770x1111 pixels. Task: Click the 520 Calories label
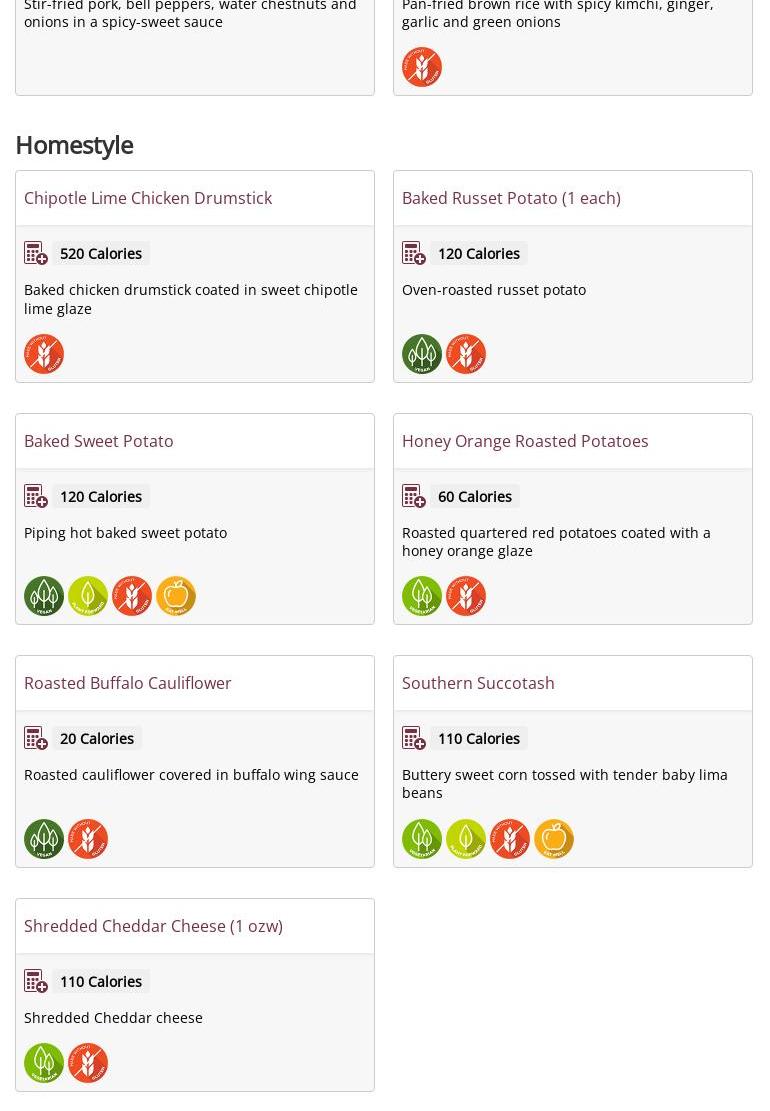[x=101, y=254]
